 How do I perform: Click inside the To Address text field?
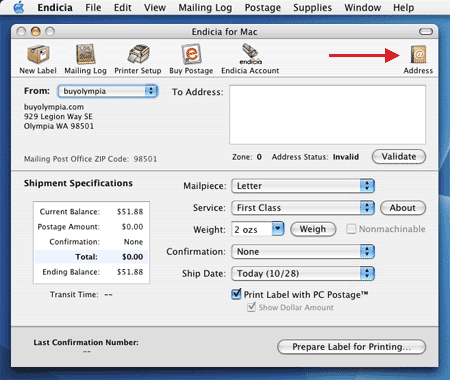tap(327, 115)
